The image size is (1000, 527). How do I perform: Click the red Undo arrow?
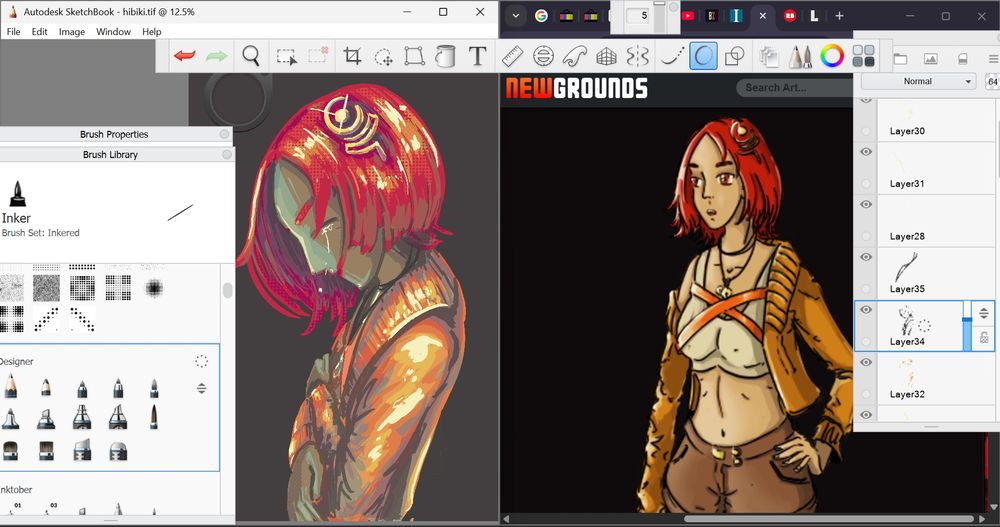[x=185, y=56]
